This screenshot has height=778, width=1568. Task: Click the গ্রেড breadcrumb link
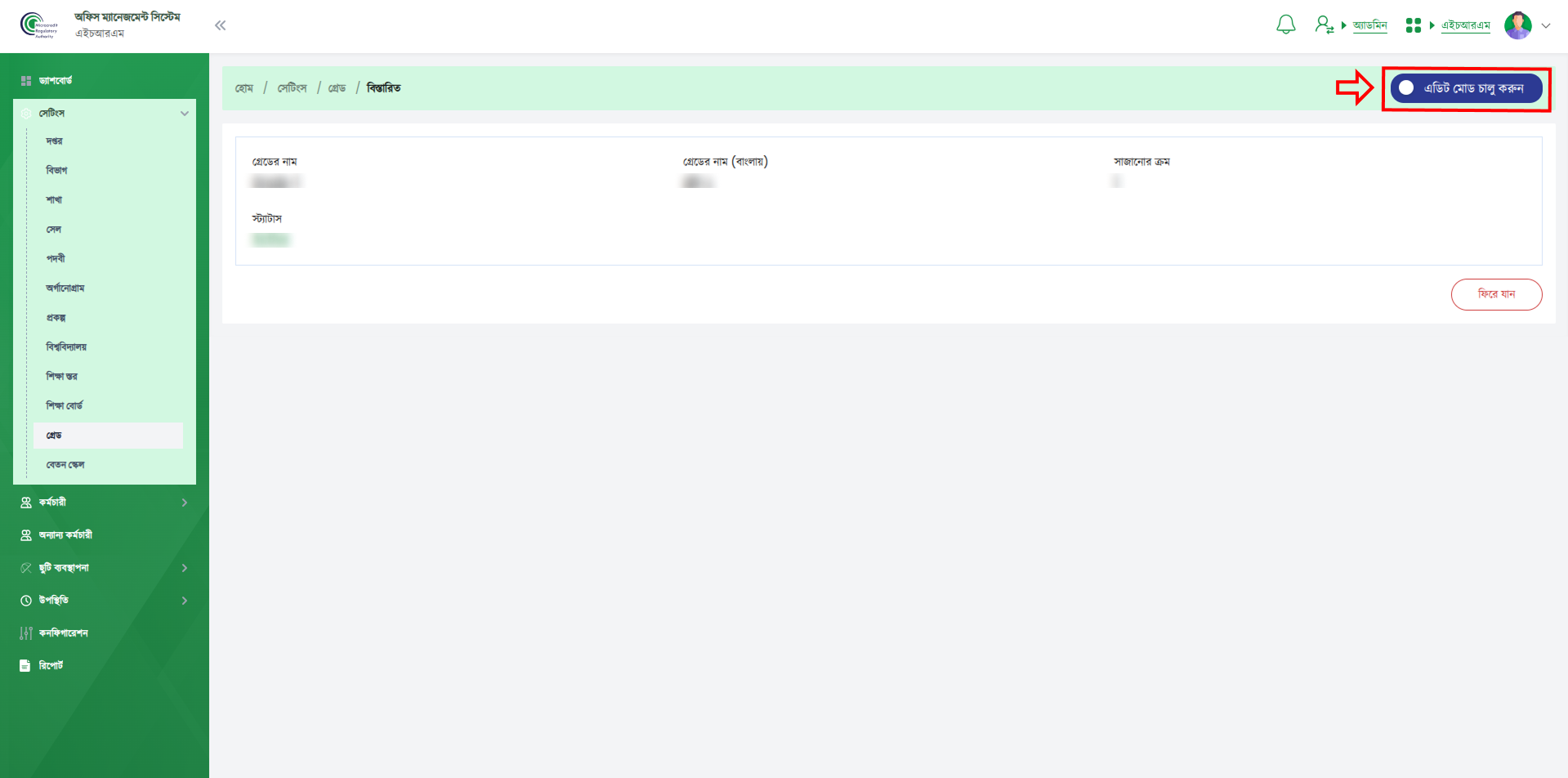coord(337,88)
